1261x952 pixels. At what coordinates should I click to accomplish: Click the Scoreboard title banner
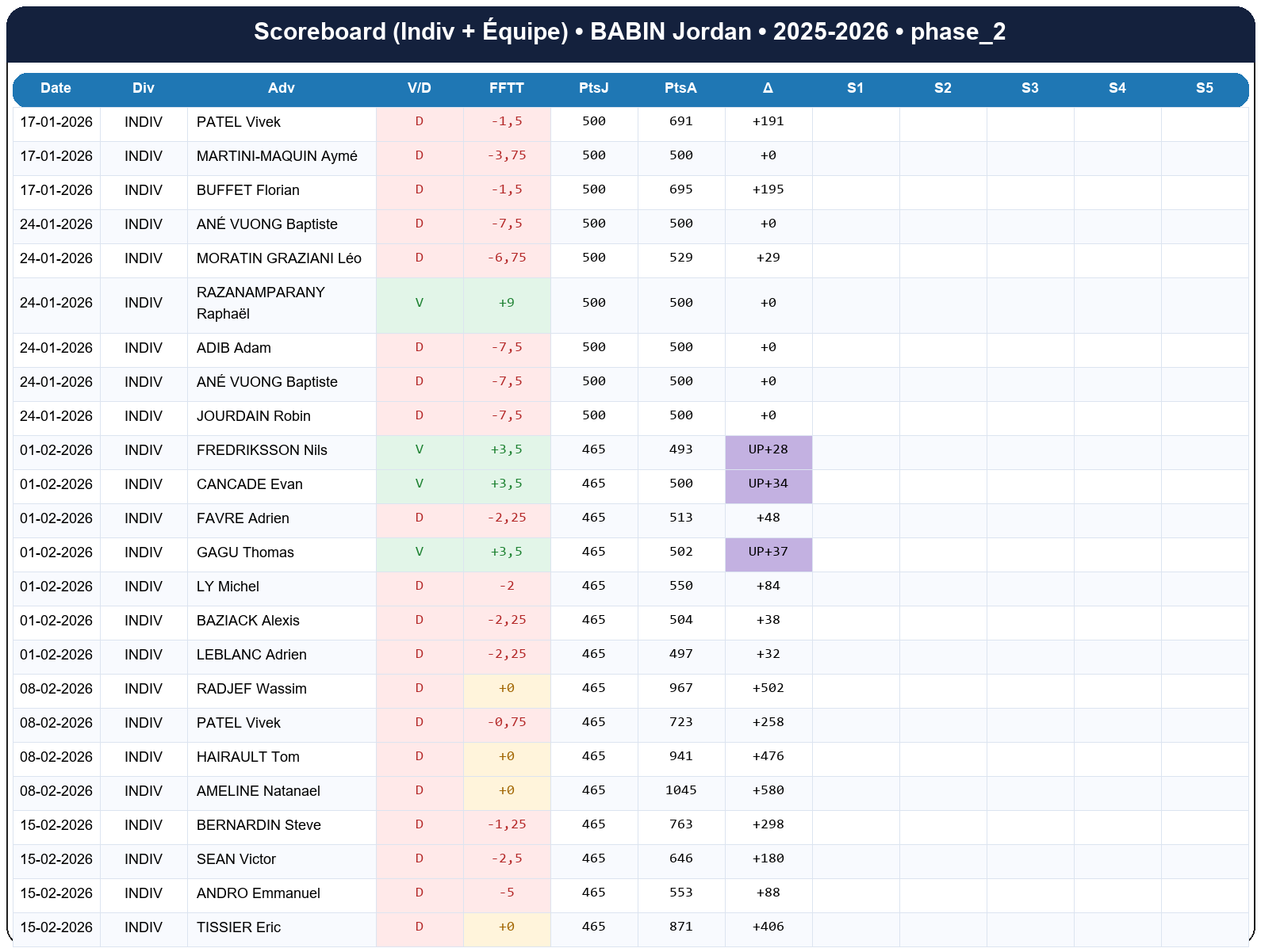[630, 32]
